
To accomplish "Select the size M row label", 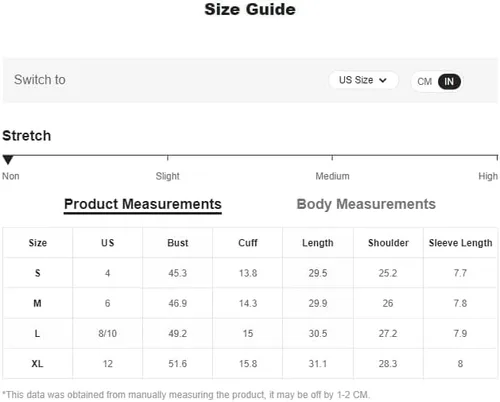I will pos(37,303).
